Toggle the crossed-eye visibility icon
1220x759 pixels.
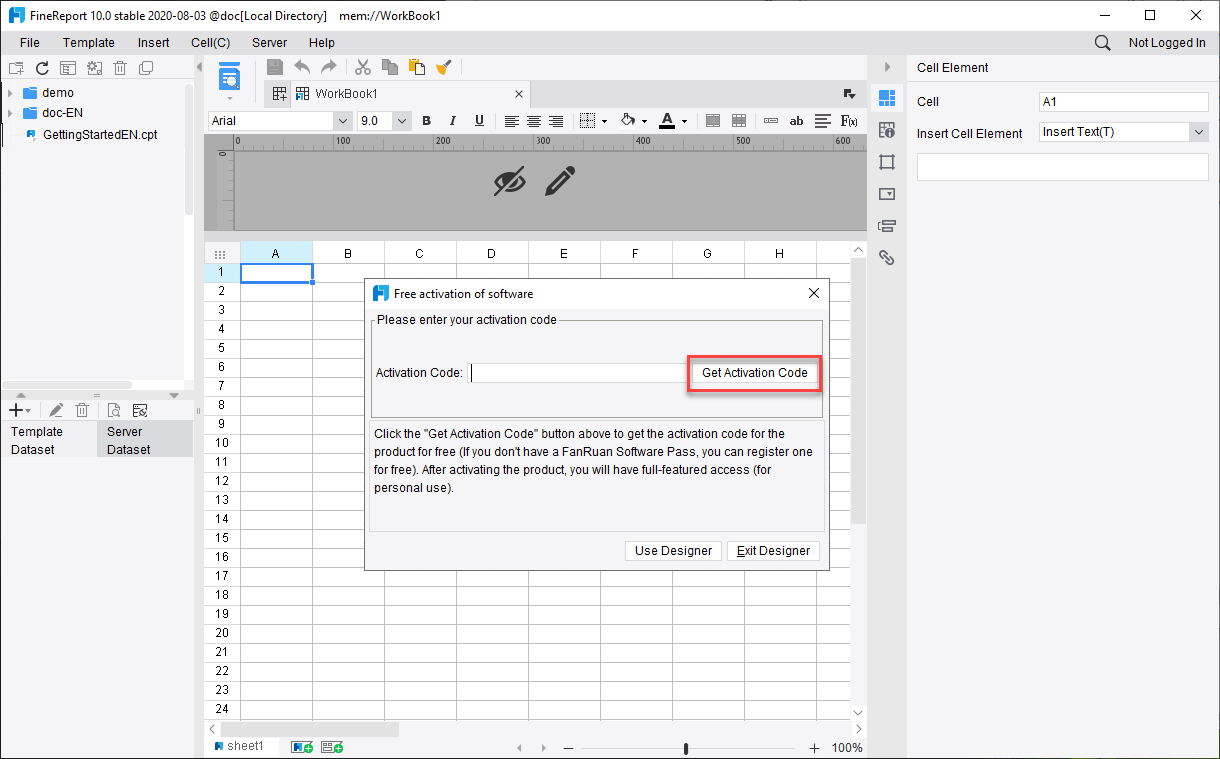tap(510, 181)
